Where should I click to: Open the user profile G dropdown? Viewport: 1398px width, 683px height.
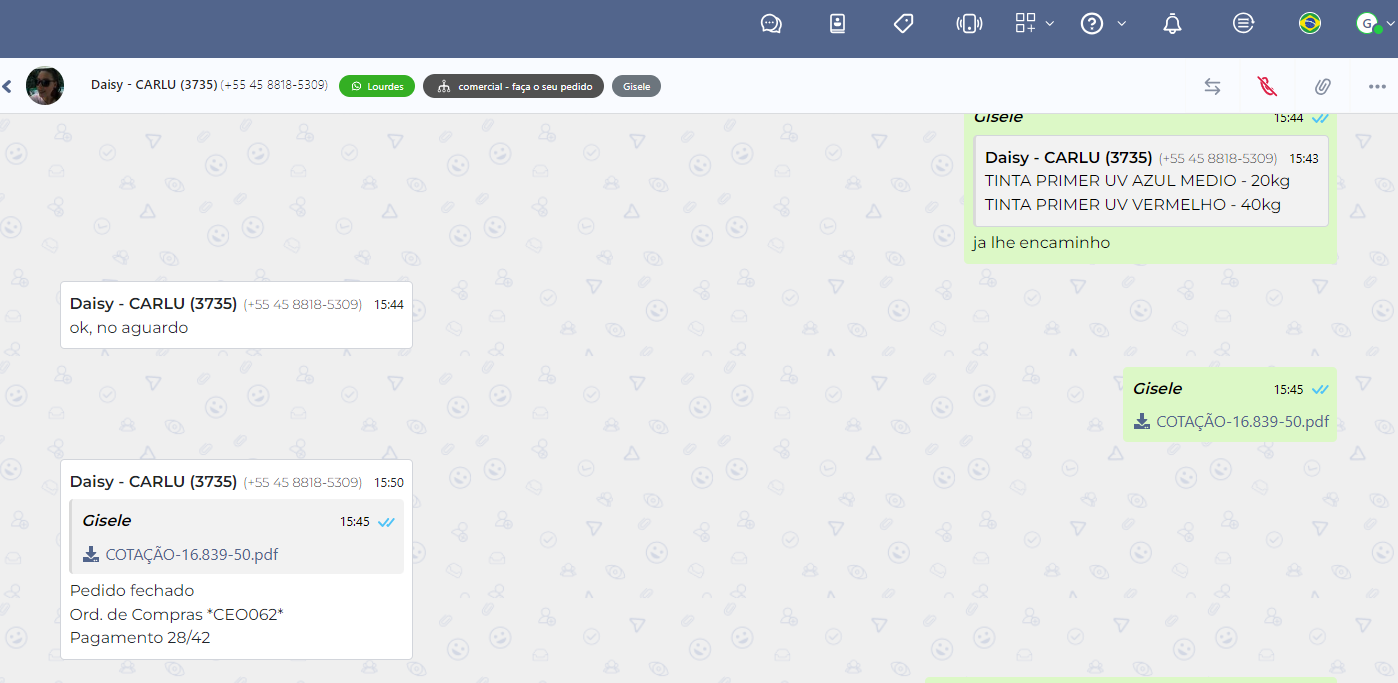[1368, 24]
